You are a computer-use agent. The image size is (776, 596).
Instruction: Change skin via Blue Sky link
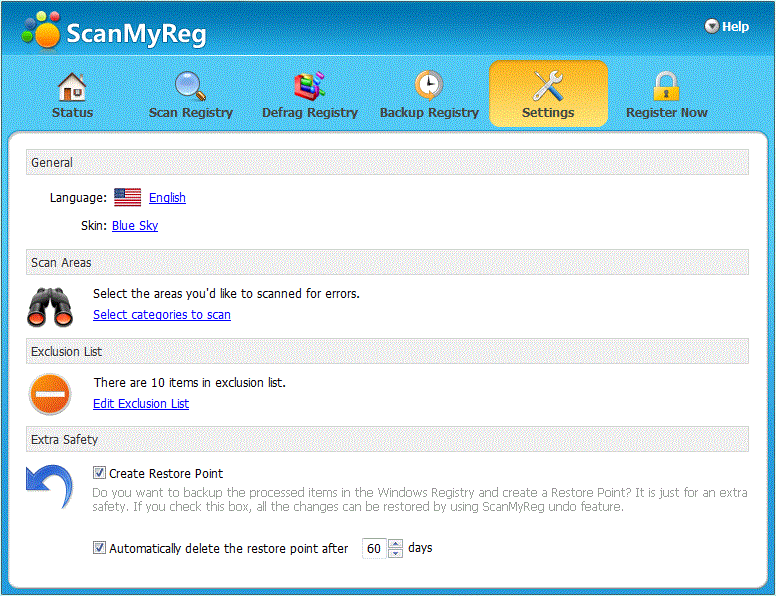point(135,226)
